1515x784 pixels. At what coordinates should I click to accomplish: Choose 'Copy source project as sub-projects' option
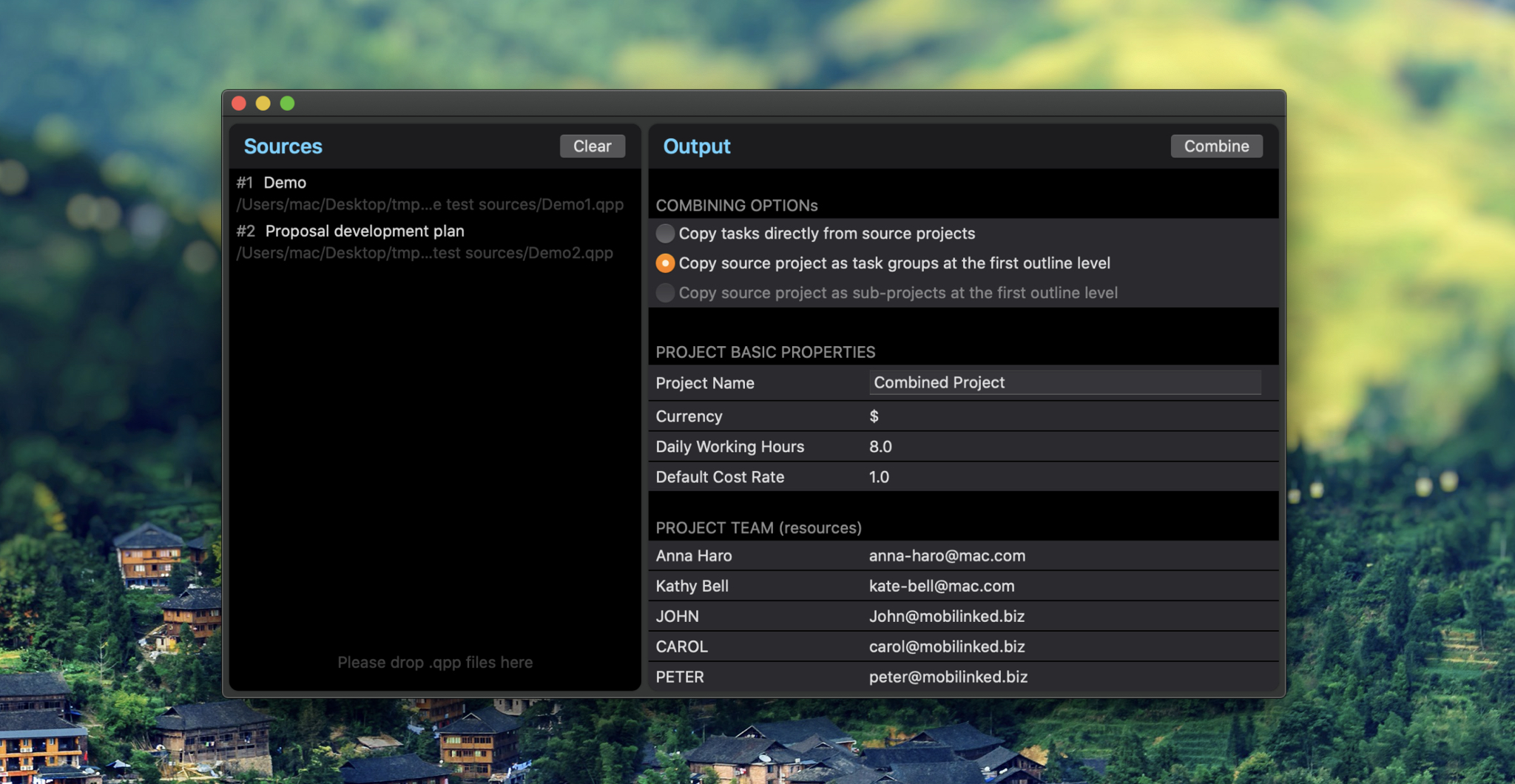[665, 292]
